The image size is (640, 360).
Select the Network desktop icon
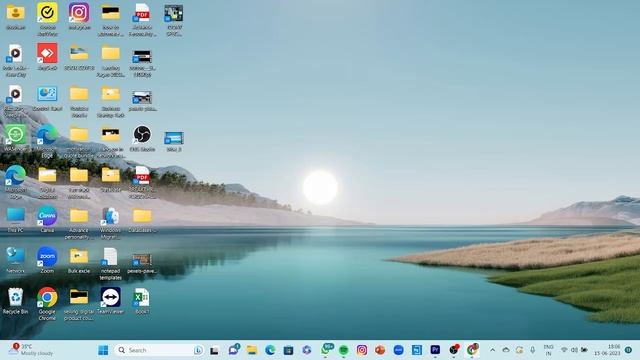click(x=16, y=256)
